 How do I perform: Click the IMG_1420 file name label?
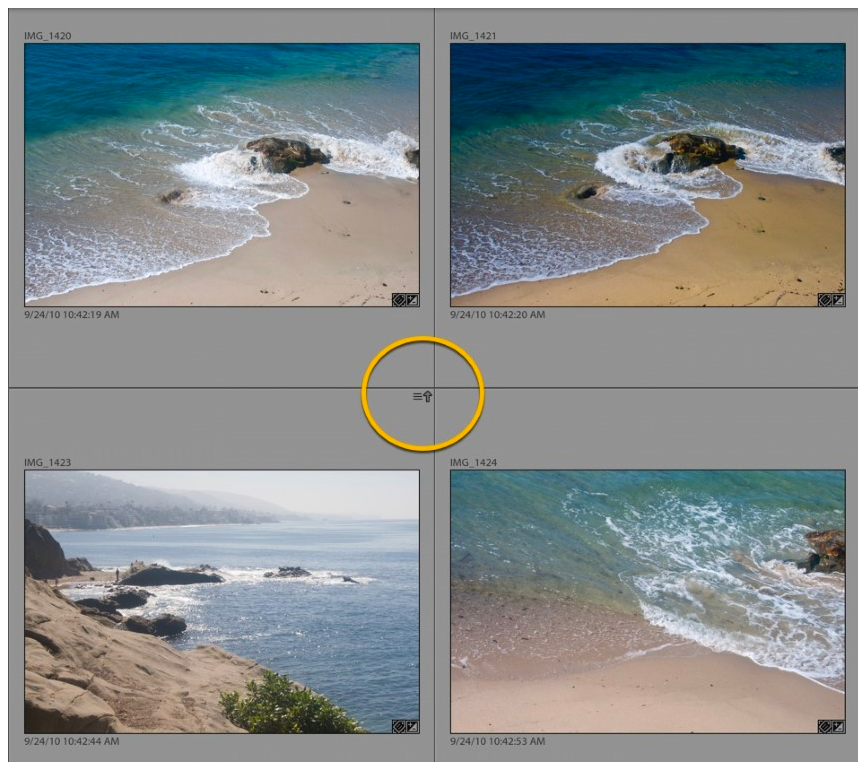48,36
